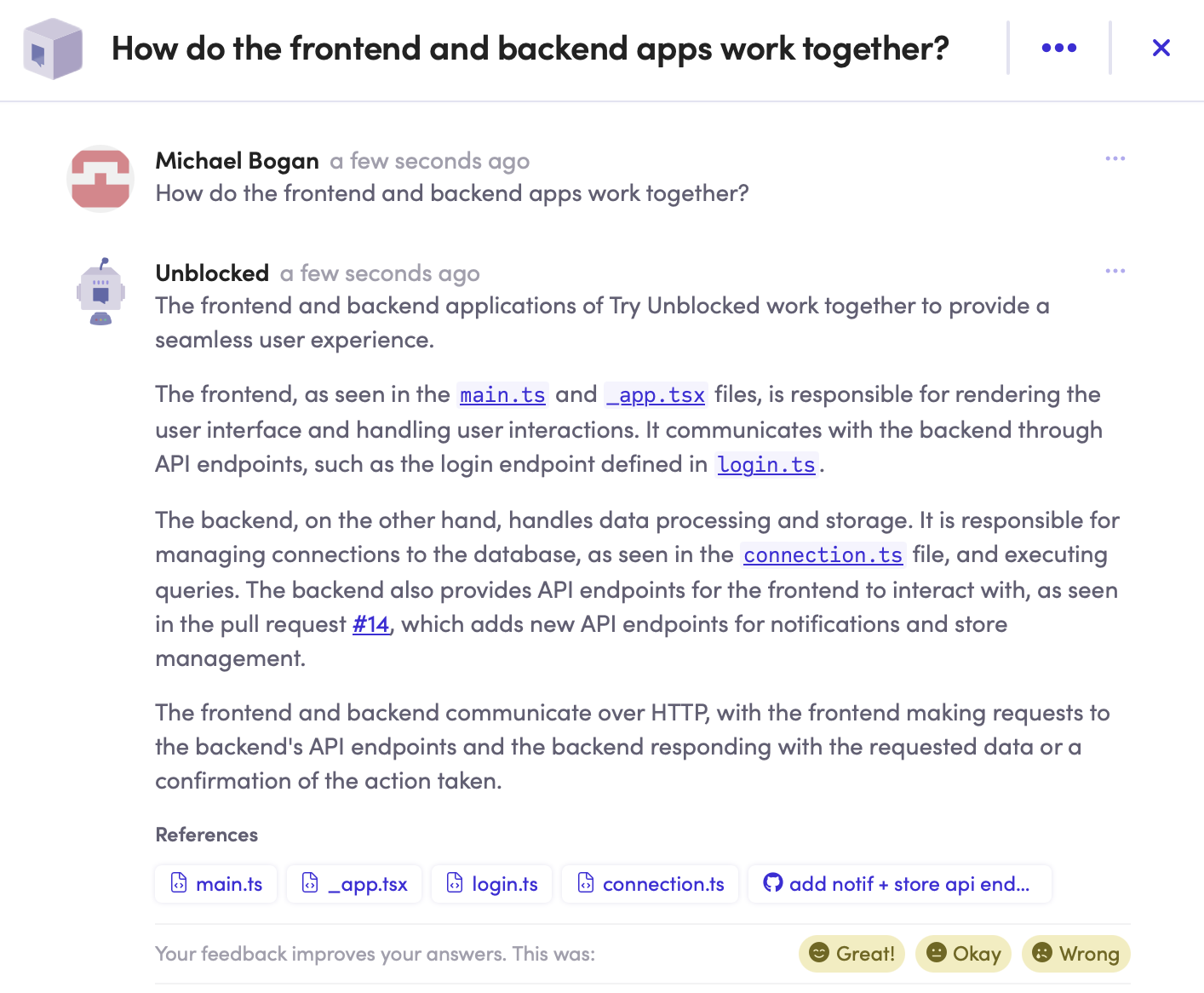Click the Unblocked cube logo icon

pos(53,49)
